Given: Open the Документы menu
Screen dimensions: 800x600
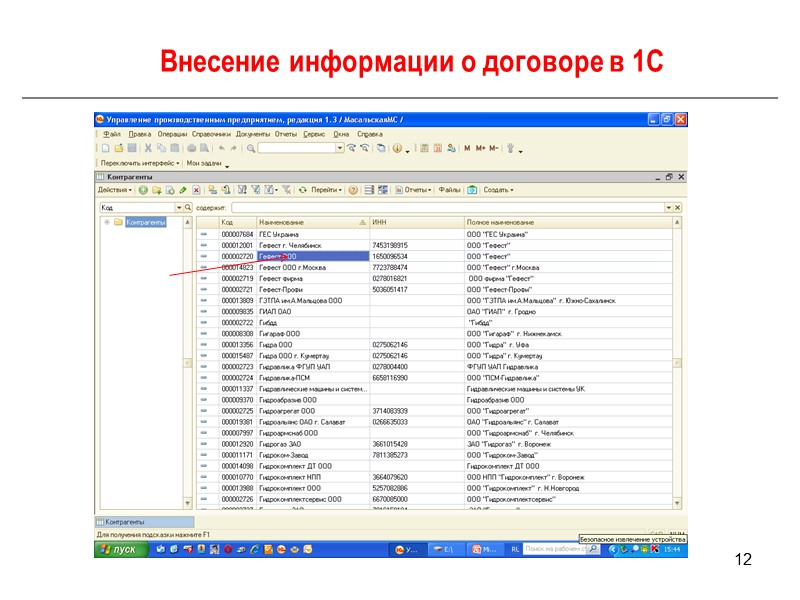Looking at the screenshot, I should pos(253,134).
